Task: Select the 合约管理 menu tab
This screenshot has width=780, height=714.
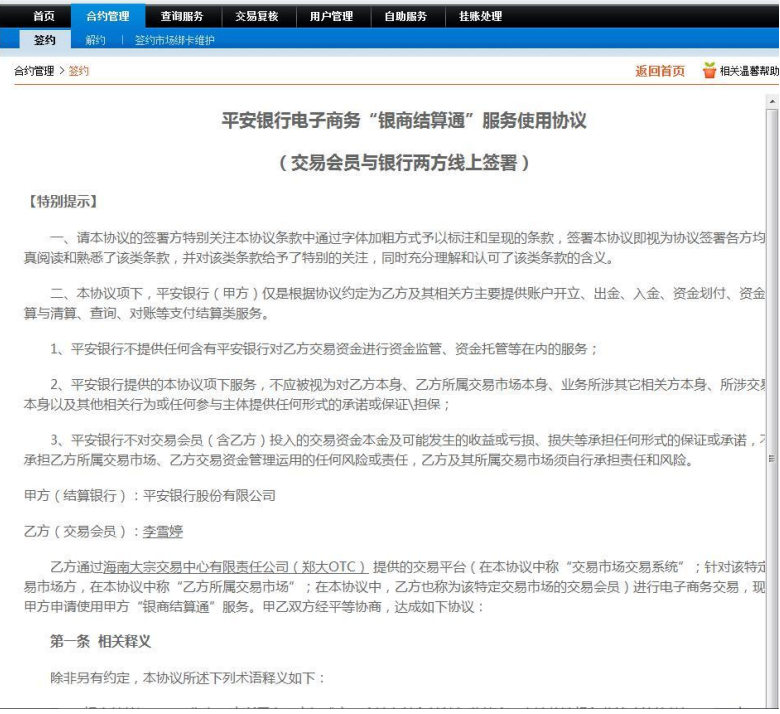Action: pyautogui.click(x=107, y=16)
